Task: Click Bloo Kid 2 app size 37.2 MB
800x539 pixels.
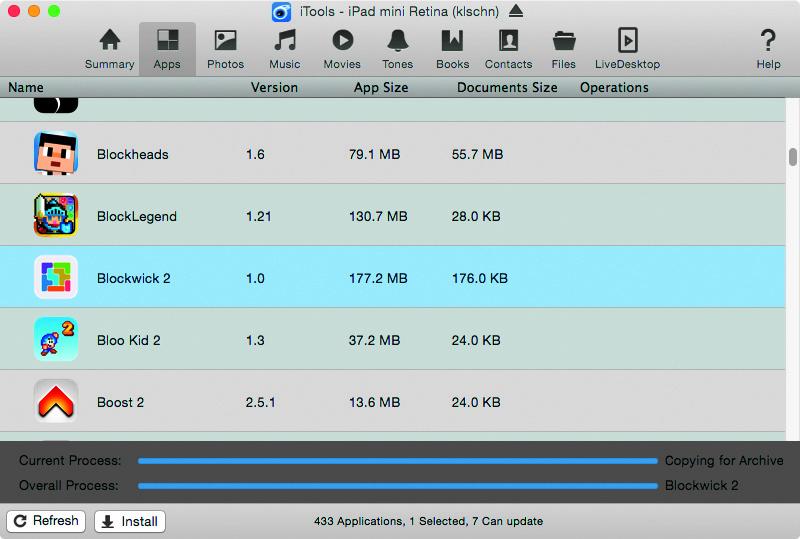Action: [x=374, y=340]
